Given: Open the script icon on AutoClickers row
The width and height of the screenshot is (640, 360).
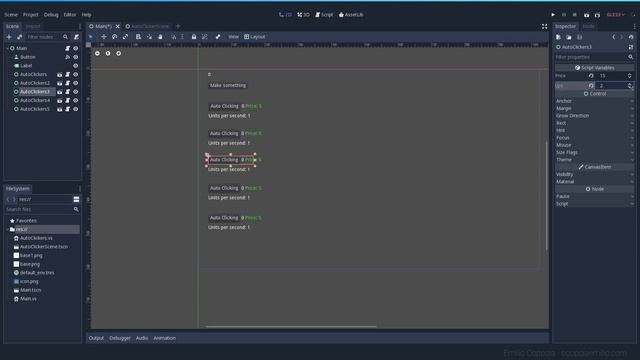Looking at the screenshot, I should [x=68, y=74].
